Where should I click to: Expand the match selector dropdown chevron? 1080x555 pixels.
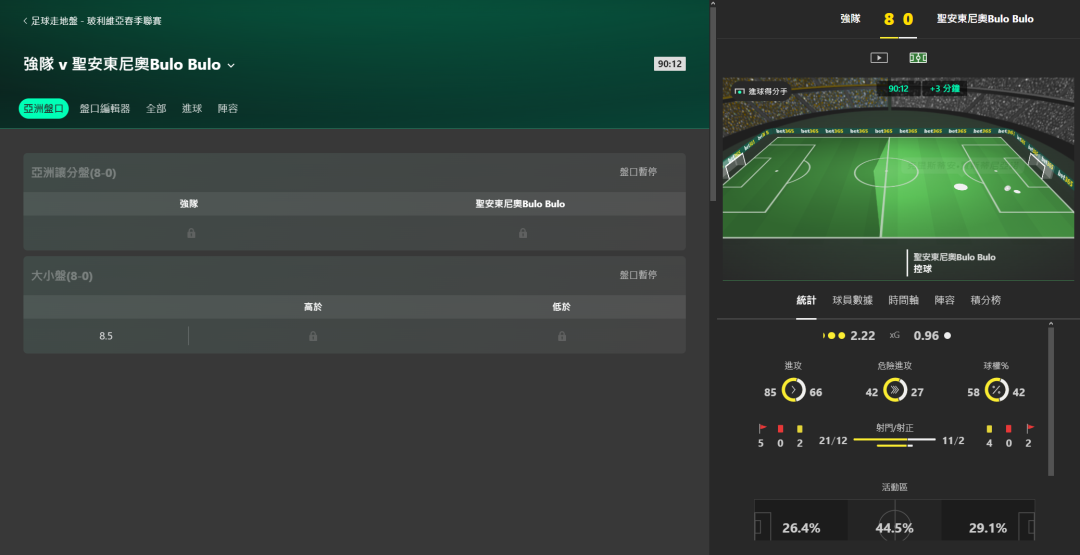(x=231, y=65)
